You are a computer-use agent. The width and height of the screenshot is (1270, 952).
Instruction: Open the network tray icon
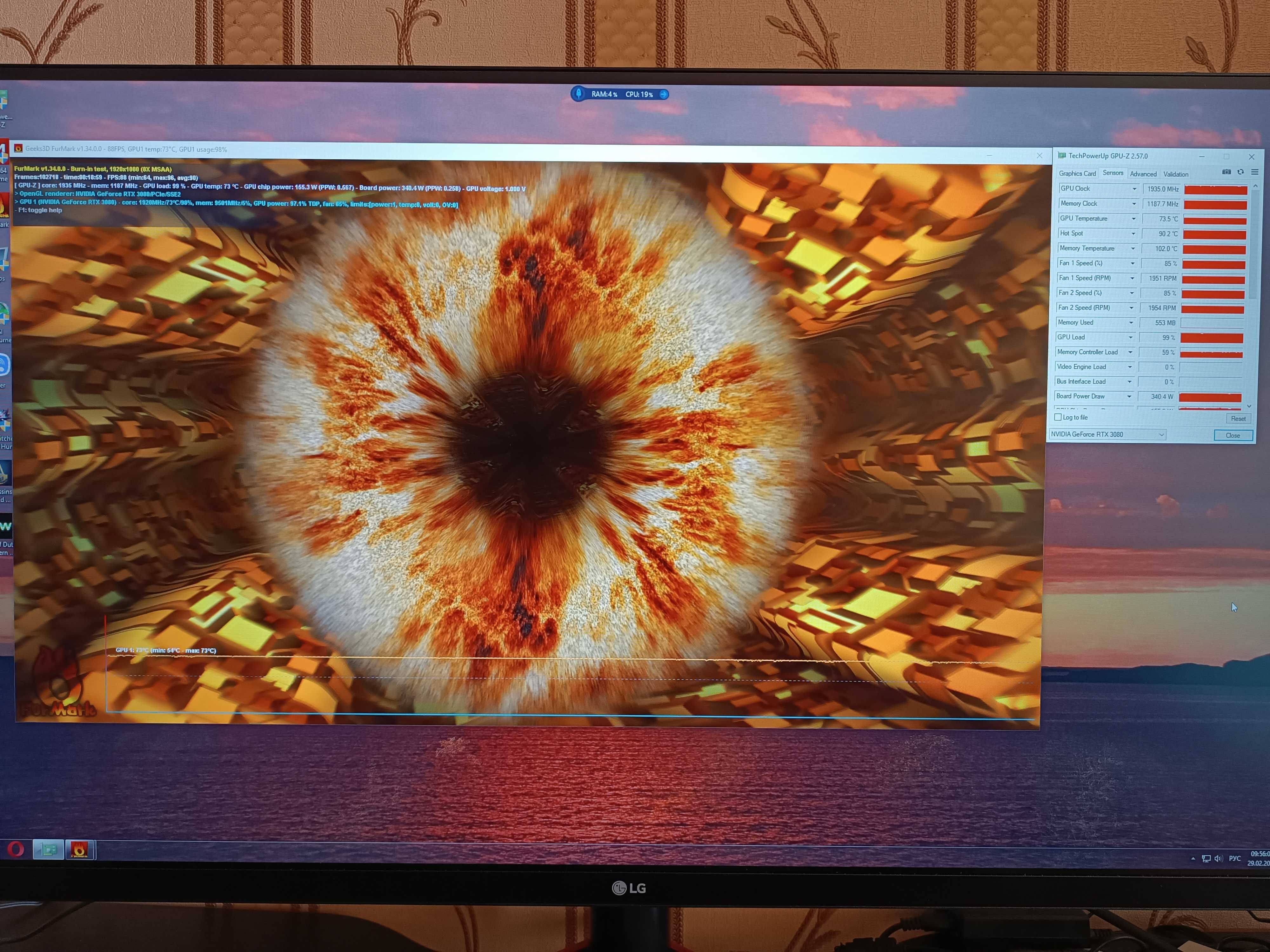point(1206,859)
